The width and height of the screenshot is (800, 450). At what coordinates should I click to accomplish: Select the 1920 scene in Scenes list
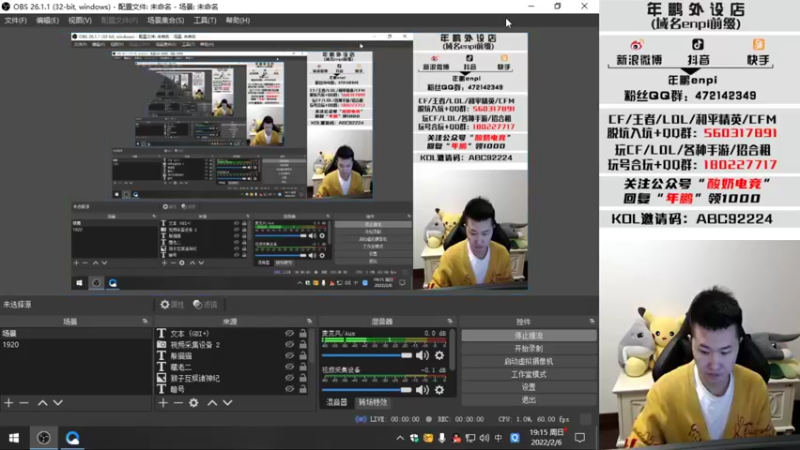[x=76, y=344]
